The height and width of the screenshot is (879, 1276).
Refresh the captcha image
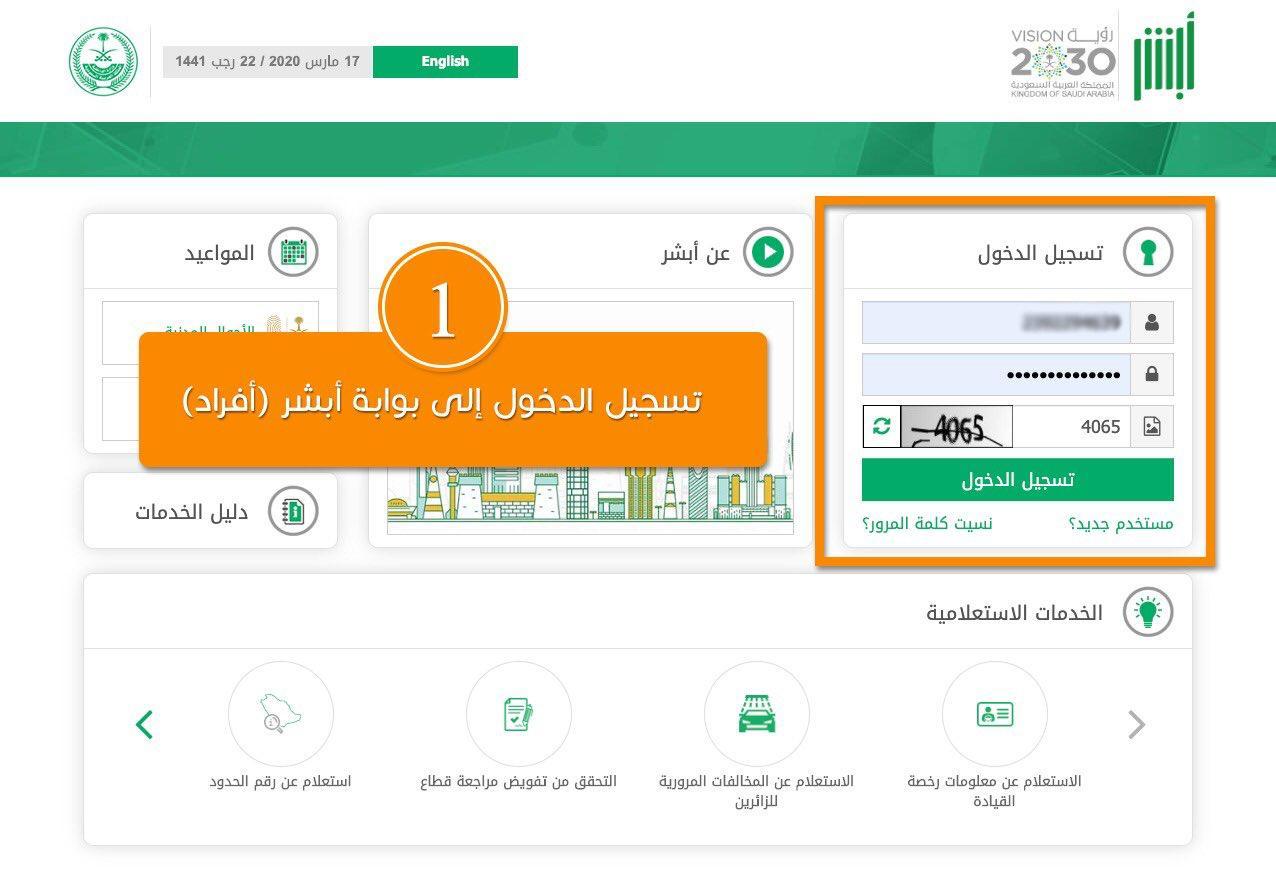(880, 426)
